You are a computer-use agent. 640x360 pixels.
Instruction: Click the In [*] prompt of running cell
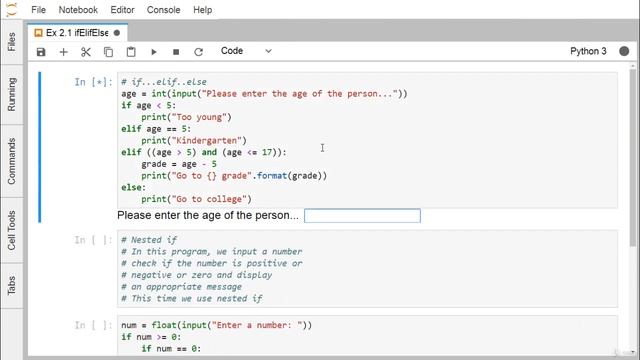click(x=93, y=82)
